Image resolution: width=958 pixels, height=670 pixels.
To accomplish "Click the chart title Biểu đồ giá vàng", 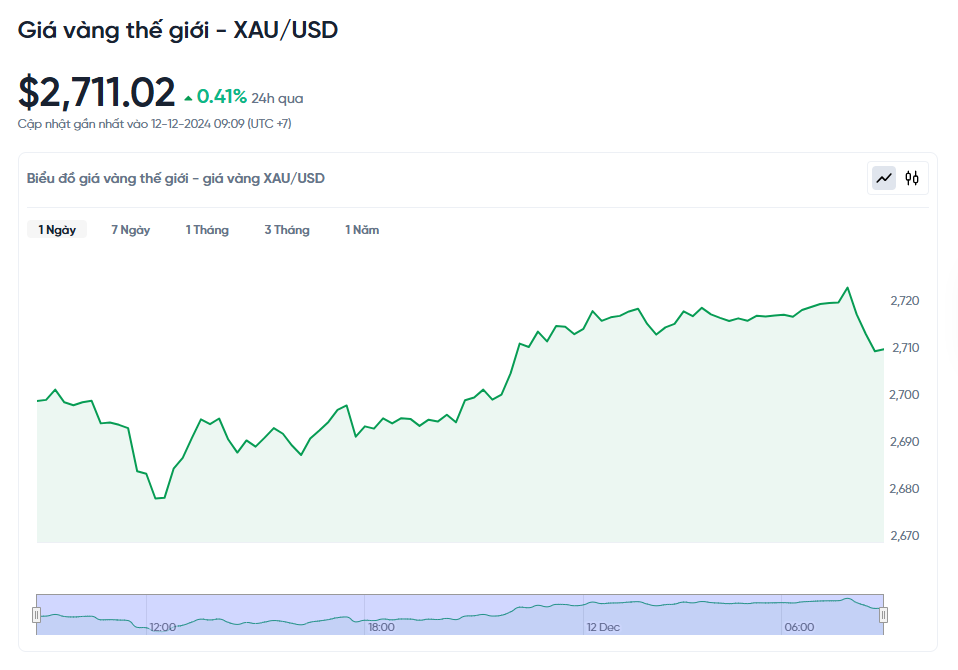I will pos(176,178).
